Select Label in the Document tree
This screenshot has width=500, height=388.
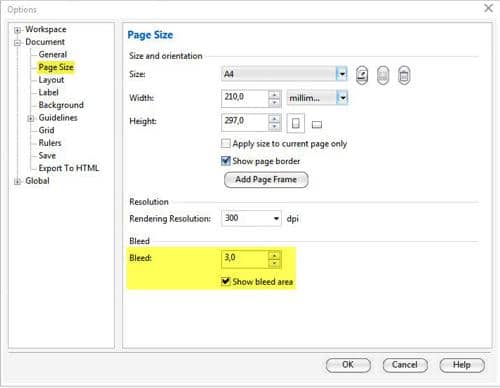(x=48, y=92)
